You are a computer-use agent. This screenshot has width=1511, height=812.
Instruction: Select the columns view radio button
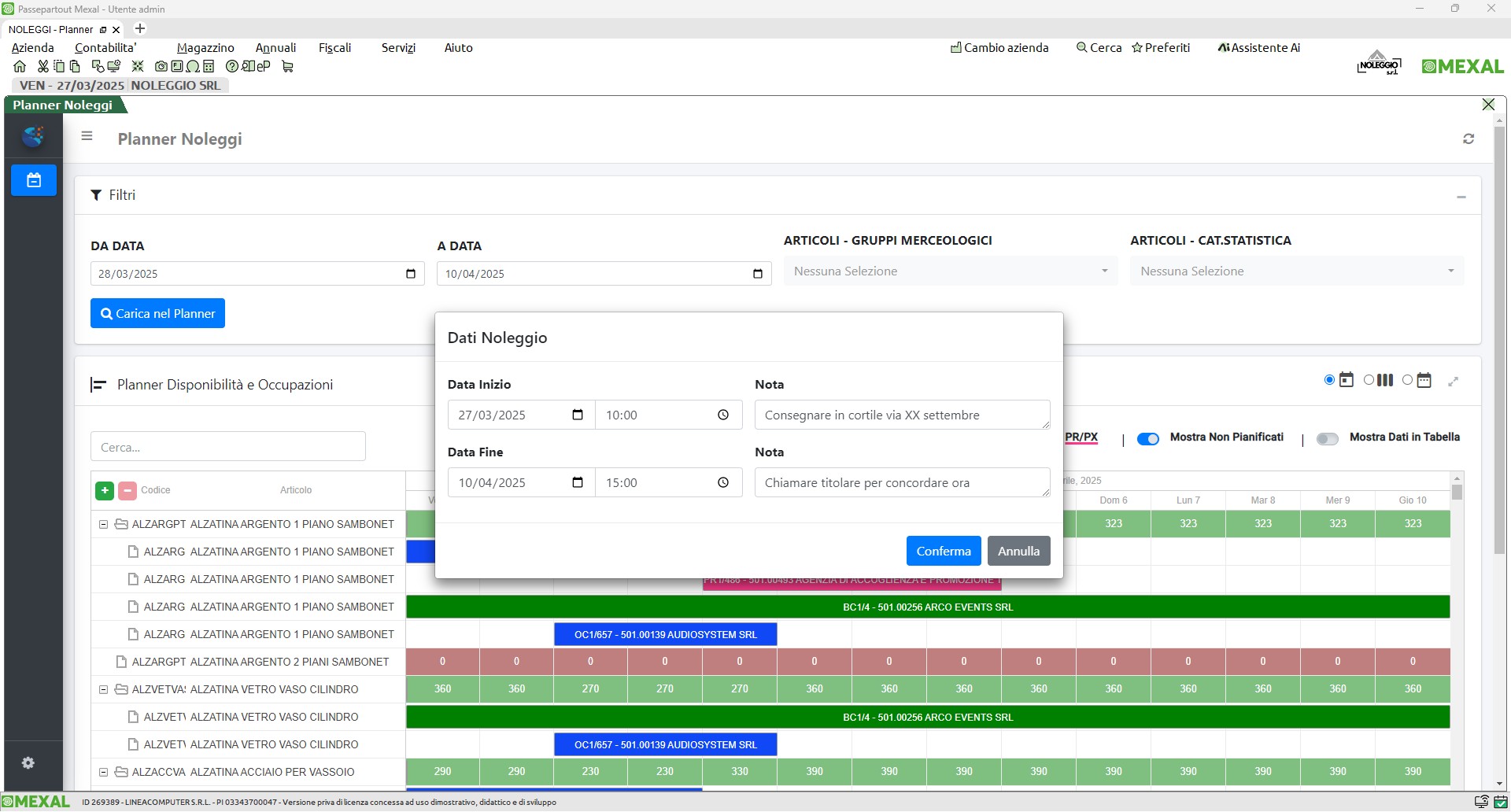(1369, 381)
